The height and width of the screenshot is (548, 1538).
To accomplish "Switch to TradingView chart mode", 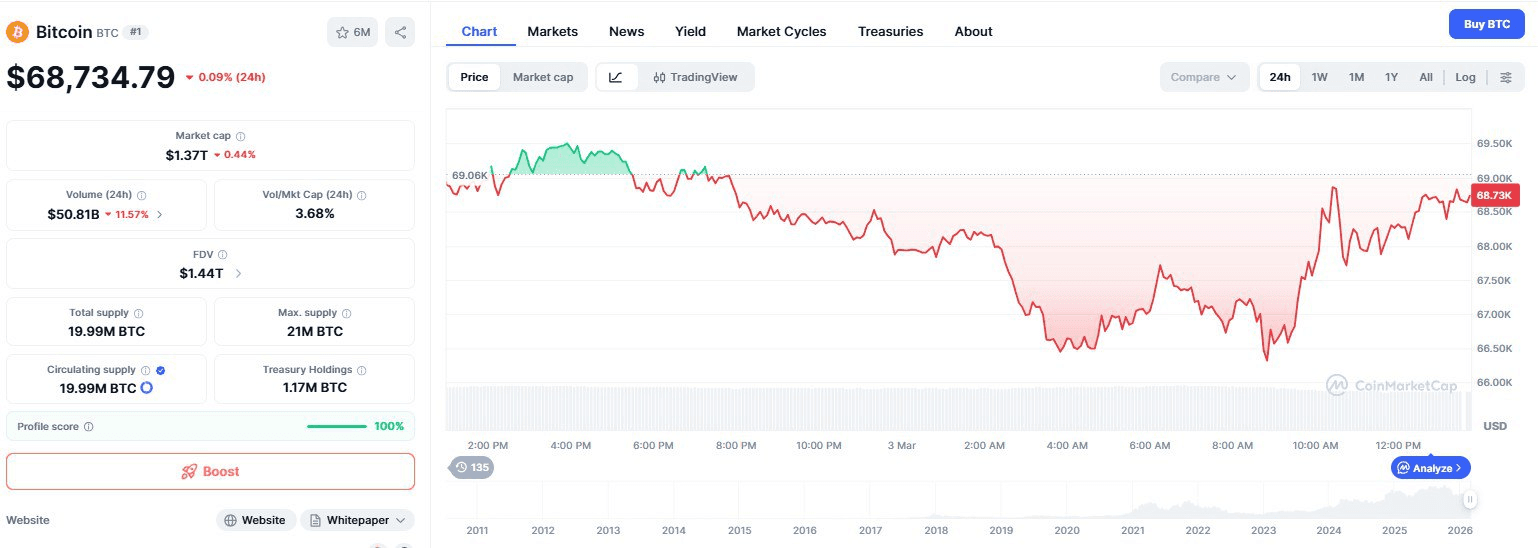I will click(695, 77).
